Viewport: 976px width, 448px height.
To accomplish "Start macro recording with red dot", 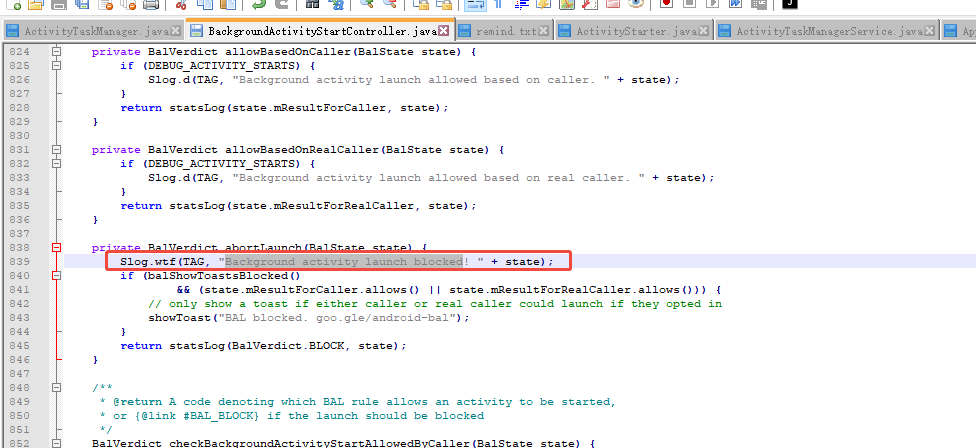I will click(667, 4).
